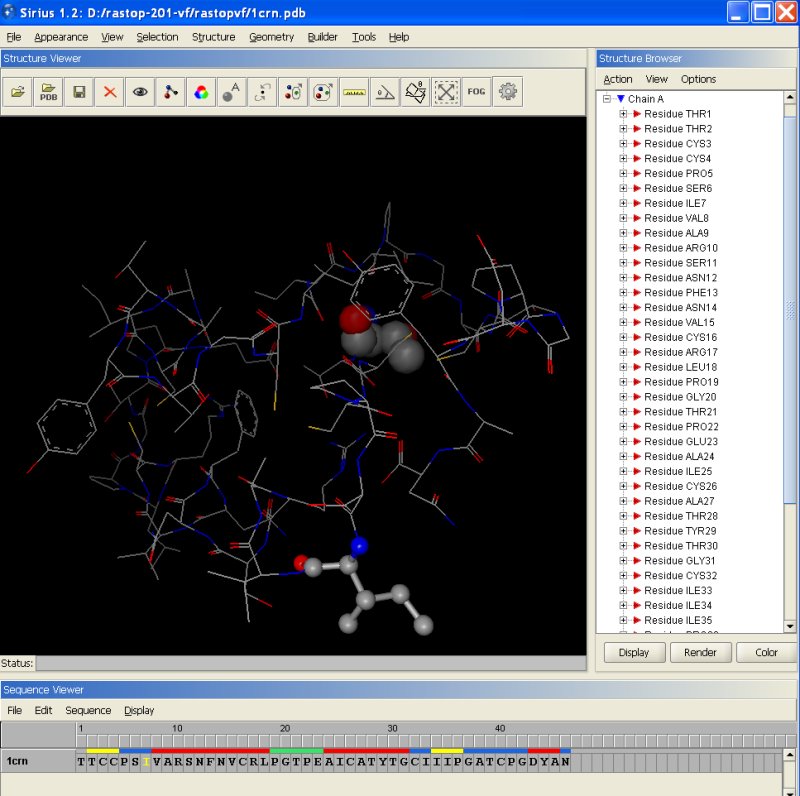Expand the Residue TYR29 node
This screenshot has width=800, height=796.
[623, 531]
